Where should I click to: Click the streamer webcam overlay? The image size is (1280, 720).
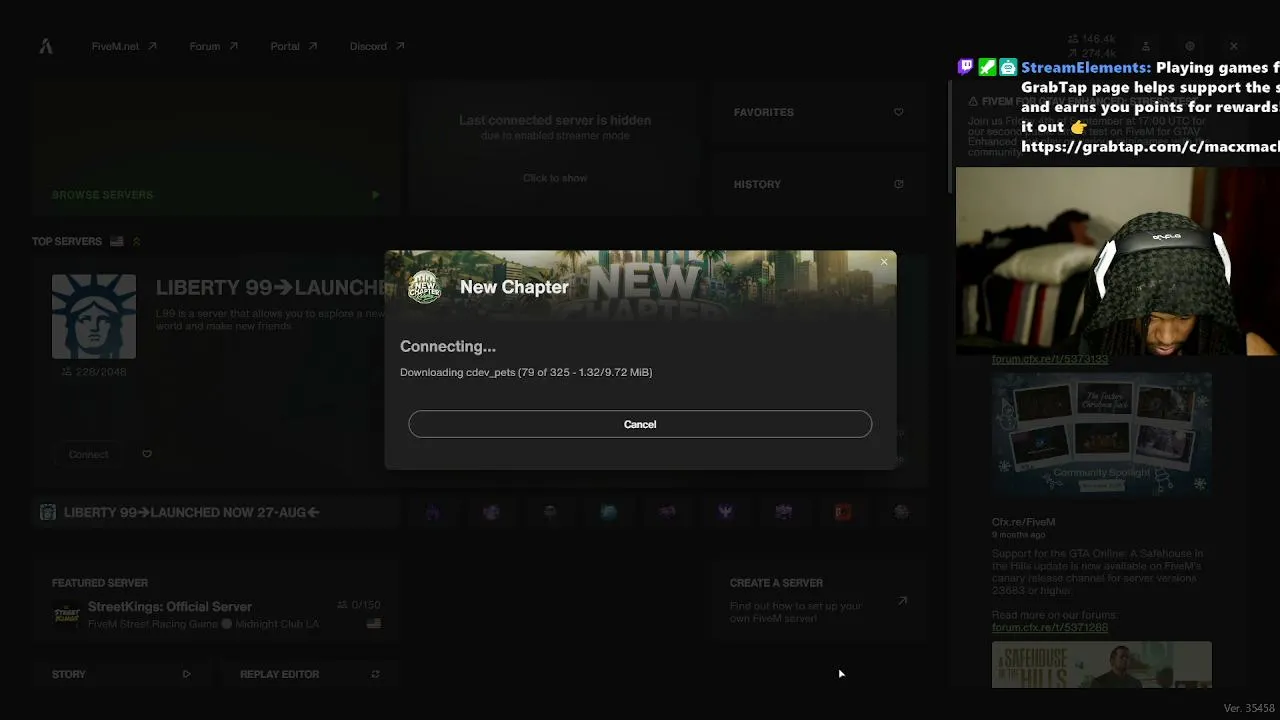tap(1118, 261)
